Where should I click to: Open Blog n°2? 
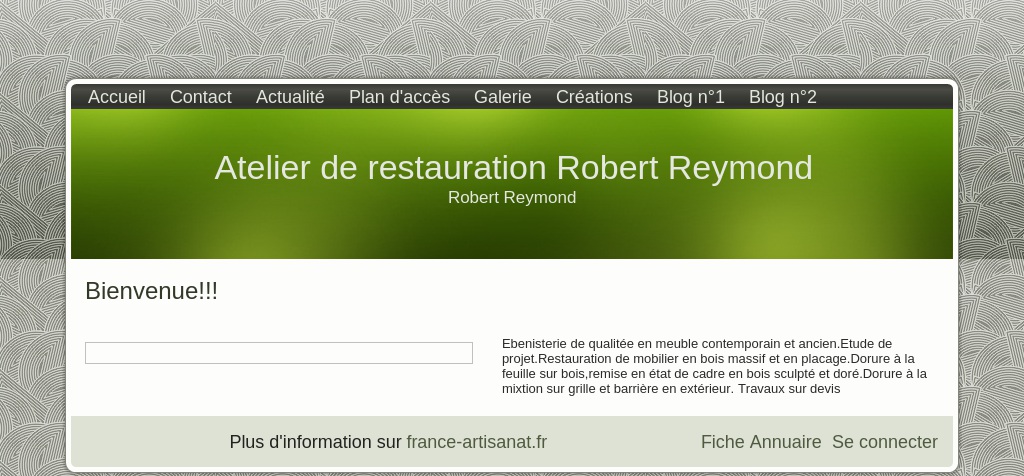coord(782,97)
